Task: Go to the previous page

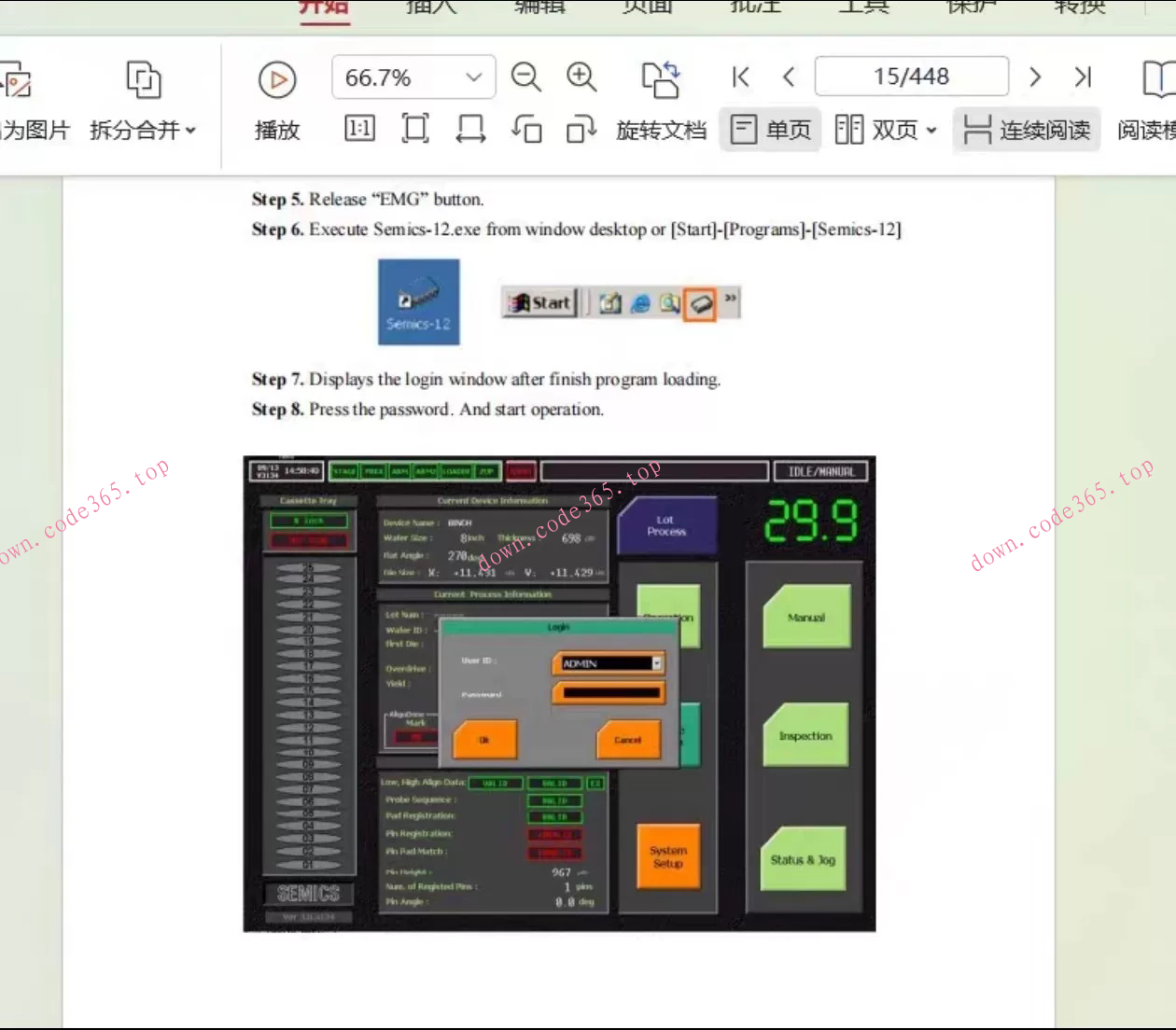Action: (789, 77)
